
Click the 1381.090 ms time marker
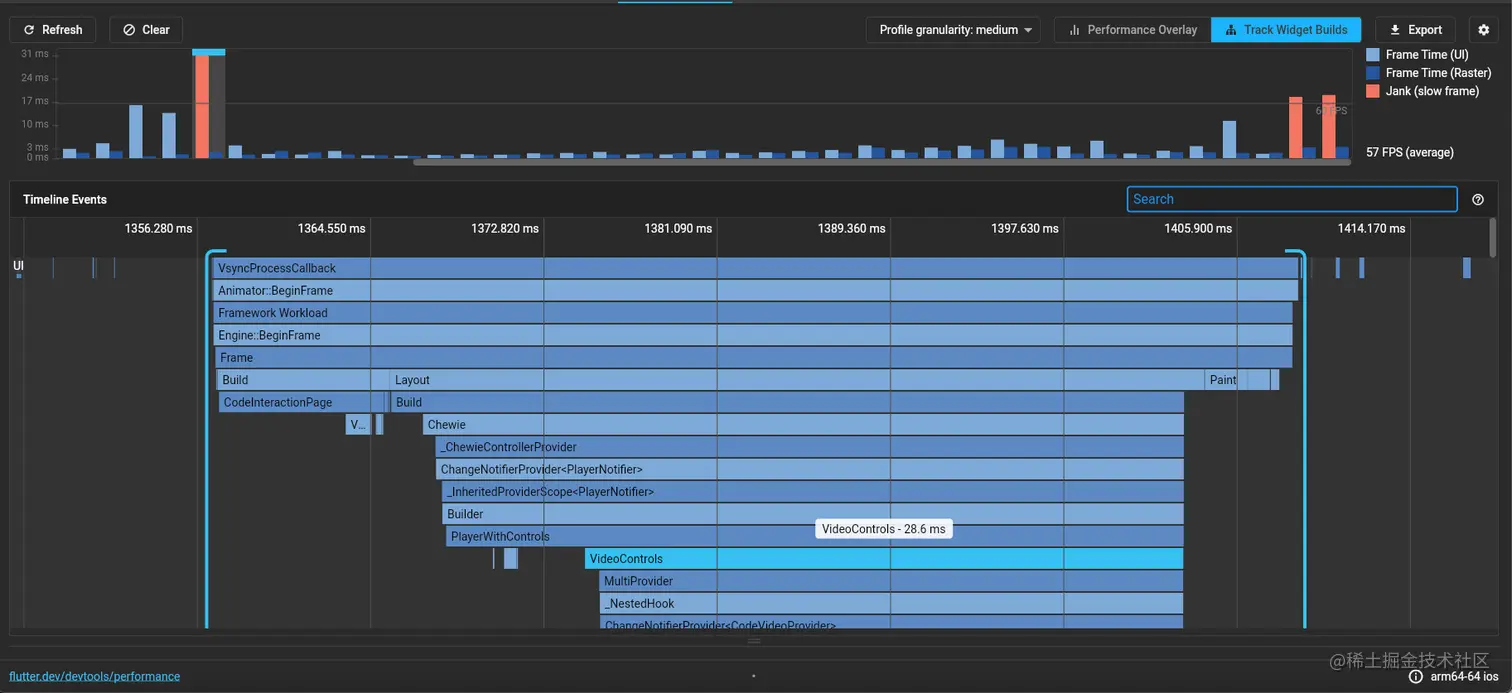[x=678, y=228]
